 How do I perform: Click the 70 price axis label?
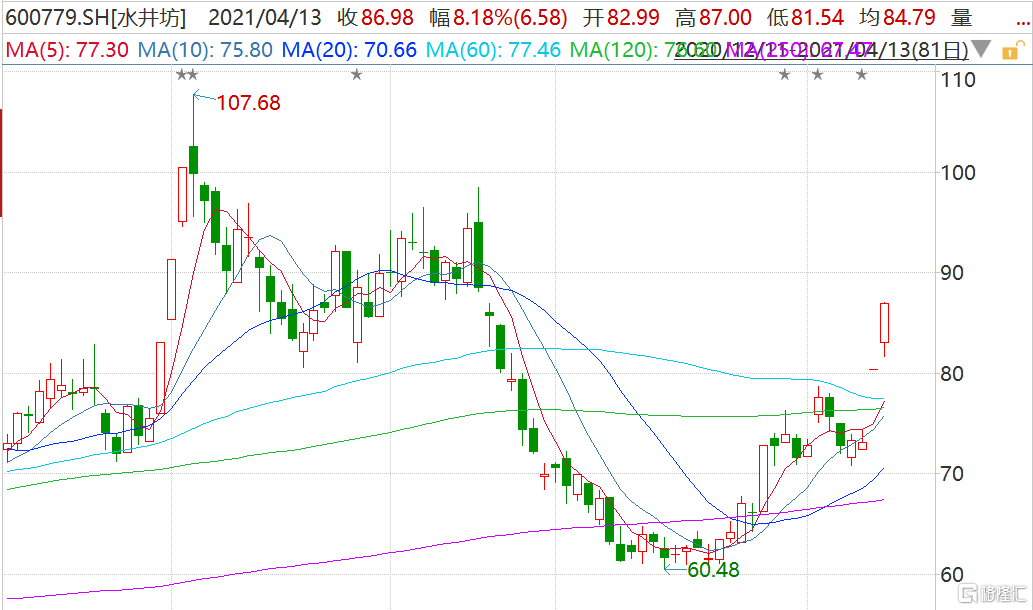(952, 474)
